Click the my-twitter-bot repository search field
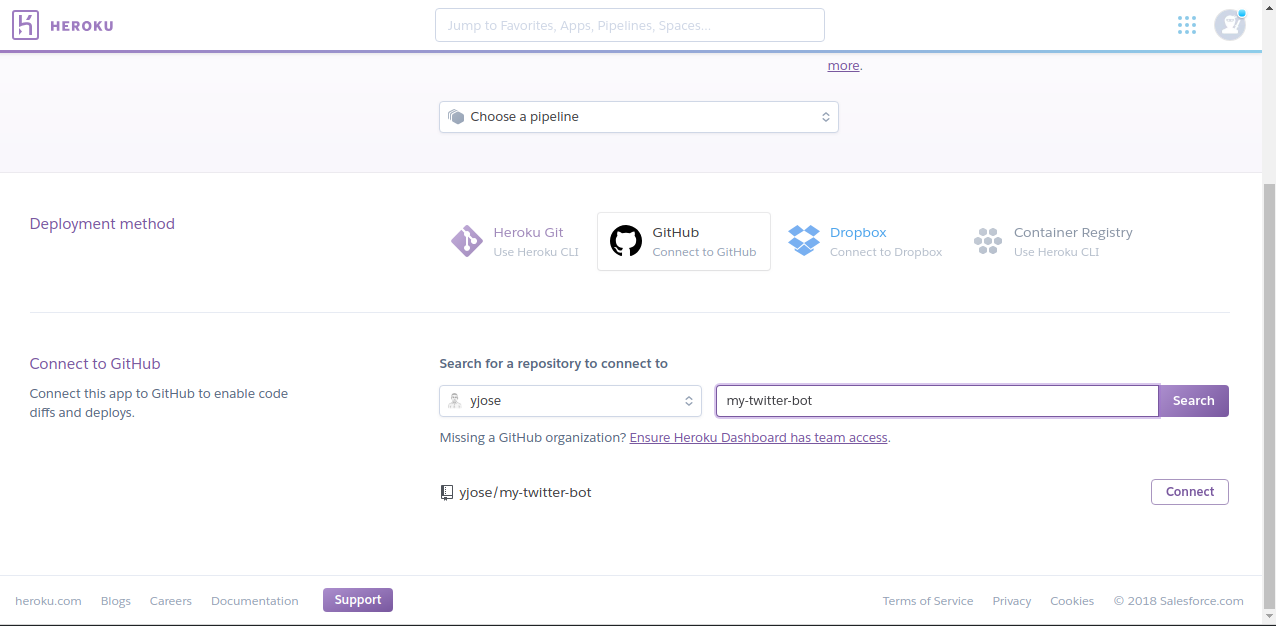 [x=937, y=401]
